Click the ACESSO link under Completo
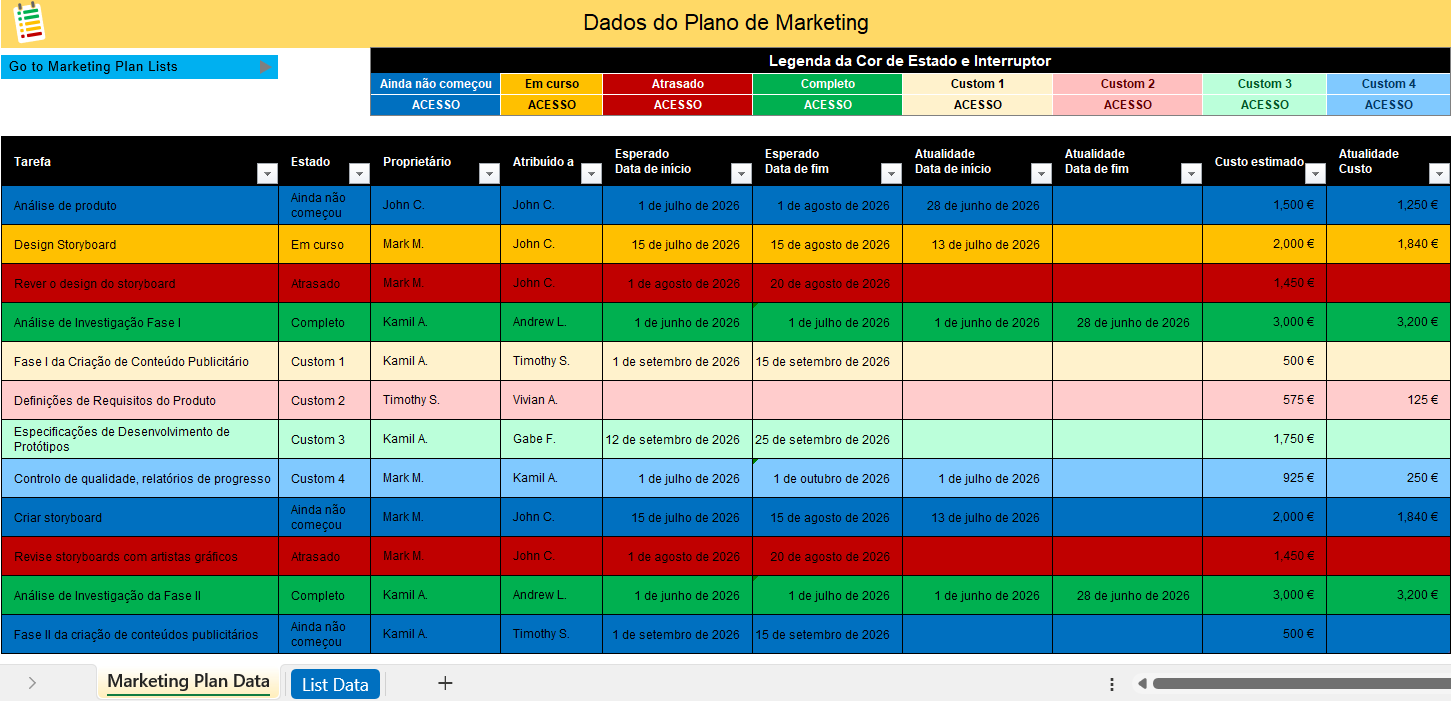1451x701 pixels. pos(827,103)
